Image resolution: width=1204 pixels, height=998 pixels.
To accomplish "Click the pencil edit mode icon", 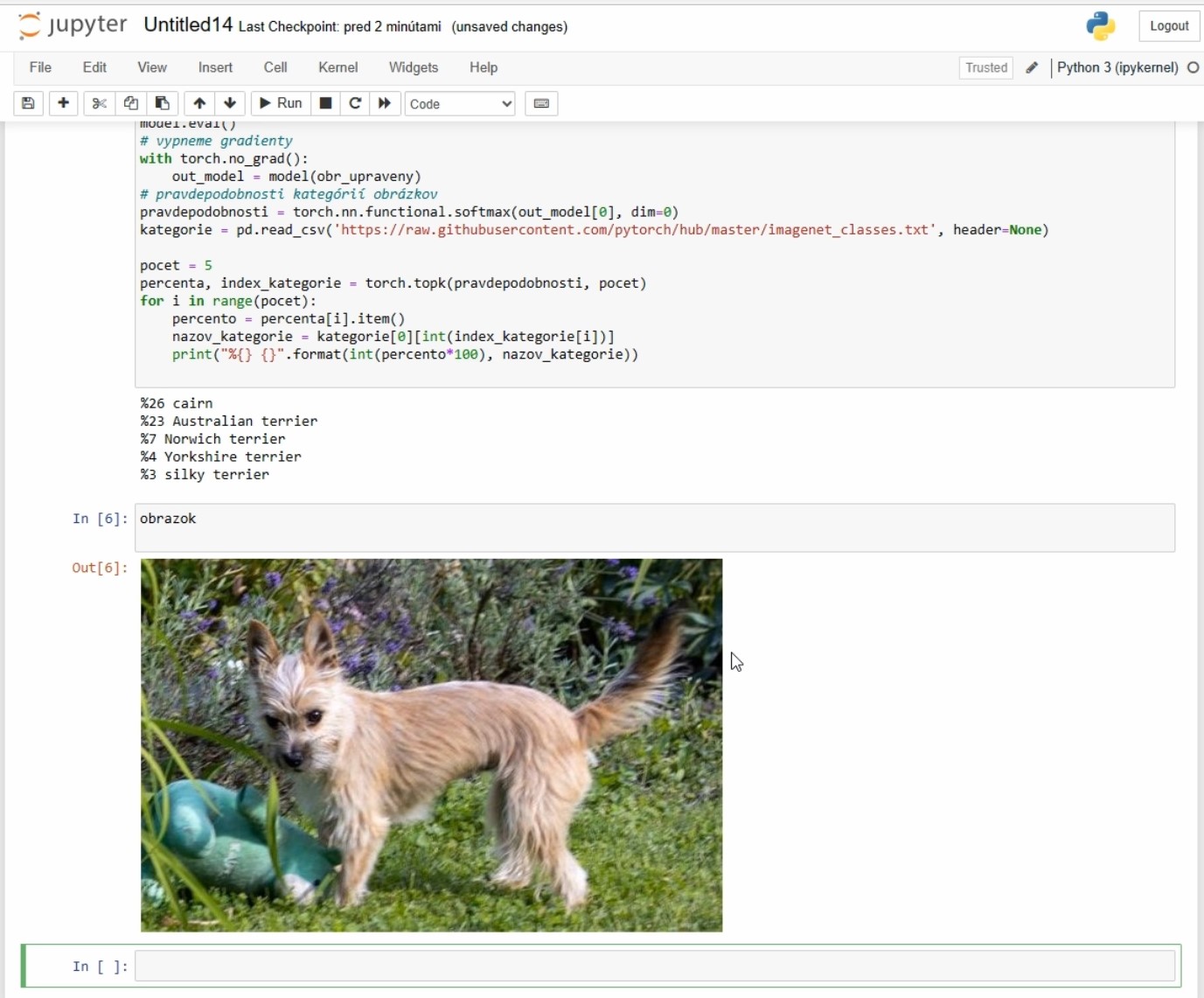I will (x=1032, y=67).
